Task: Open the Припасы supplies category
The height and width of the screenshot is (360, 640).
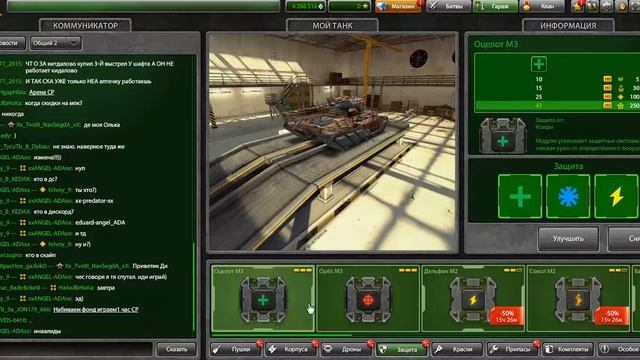Action: point(513,349)
